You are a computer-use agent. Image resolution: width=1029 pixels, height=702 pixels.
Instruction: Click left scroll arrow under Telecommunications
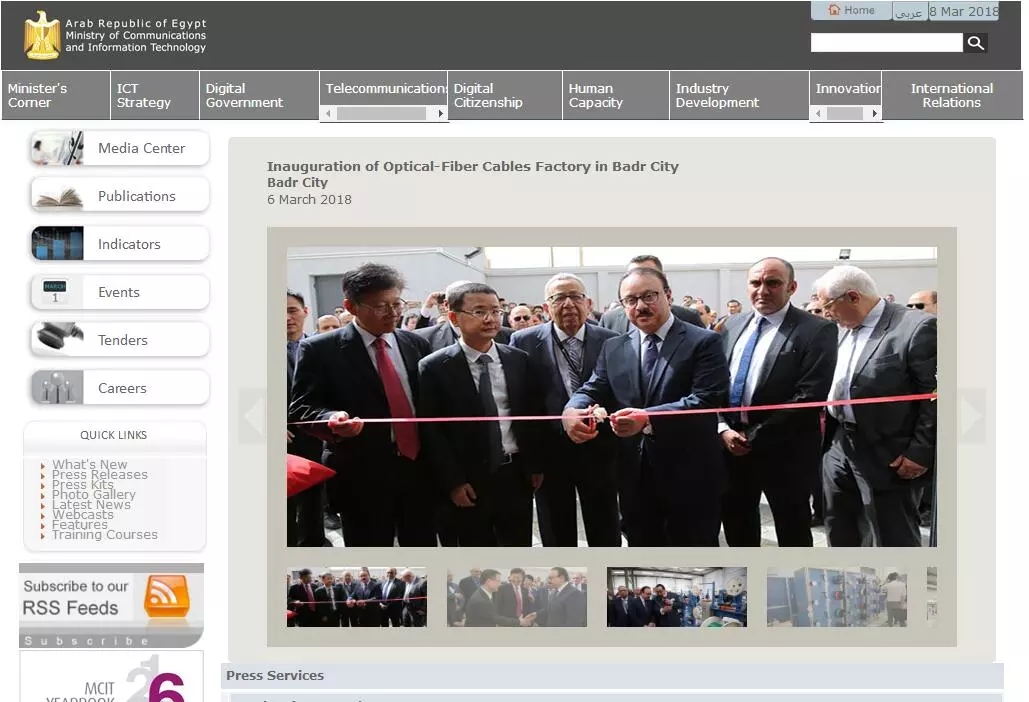tap(328, 114)
